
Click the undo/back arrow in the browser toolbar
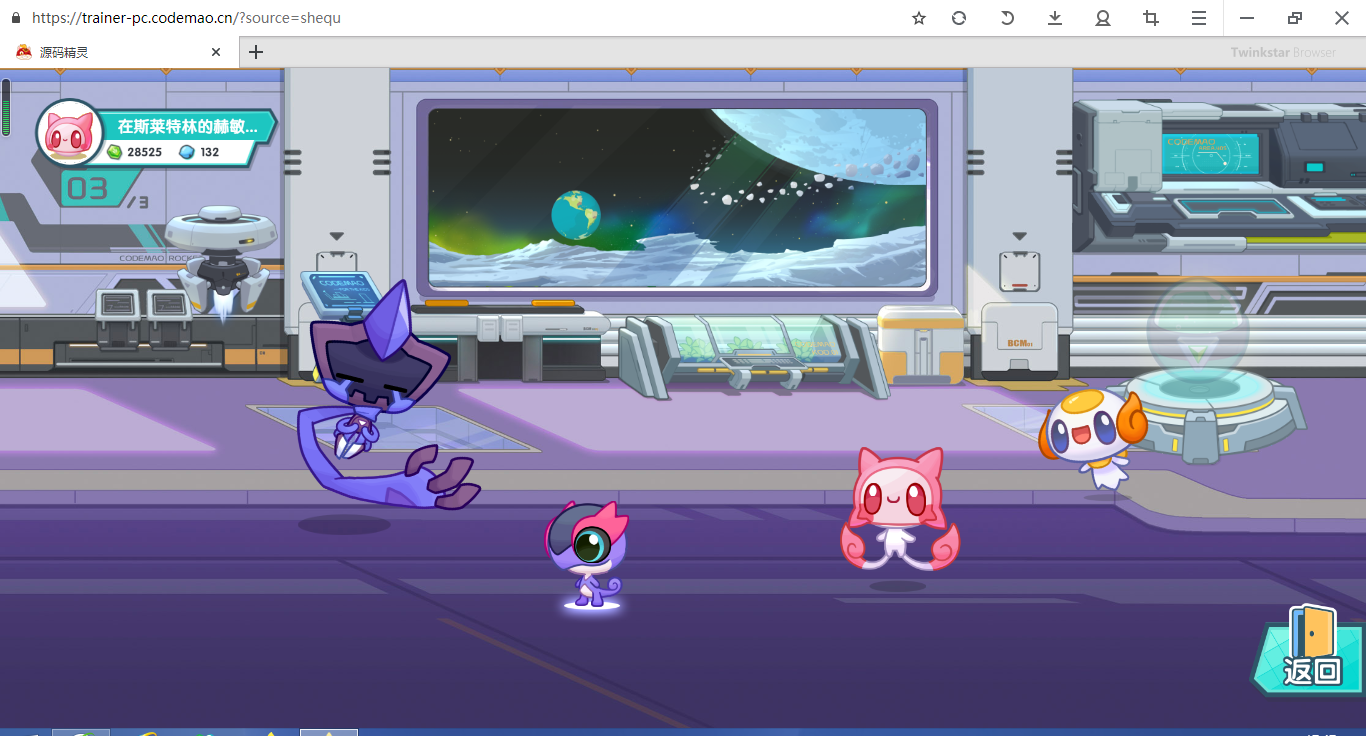pyautogui.click(x=1007, y=18)
